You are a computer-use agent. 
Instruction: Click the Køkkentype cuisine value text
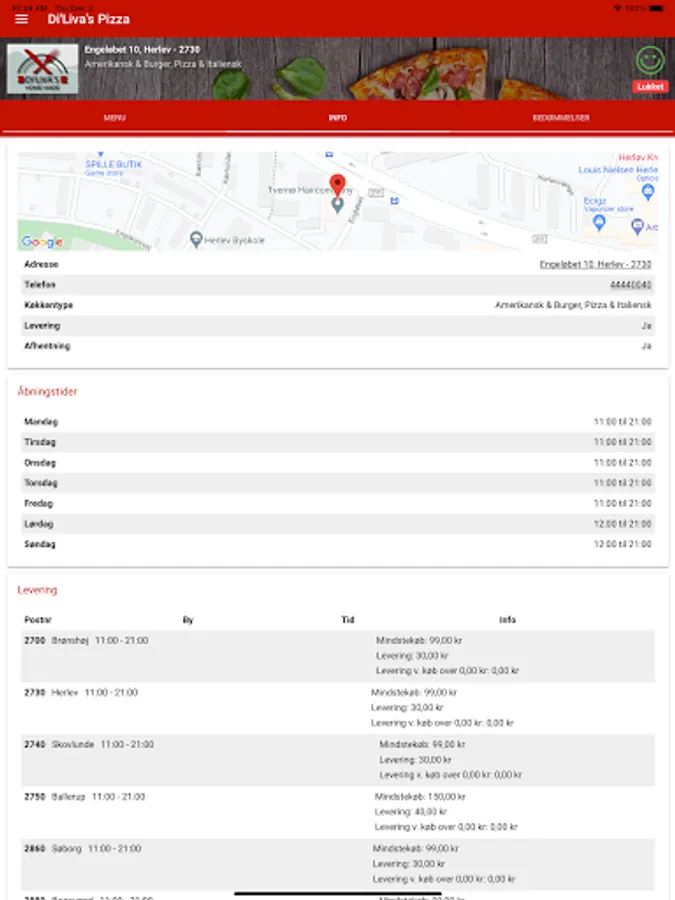(x=573, y=305)
